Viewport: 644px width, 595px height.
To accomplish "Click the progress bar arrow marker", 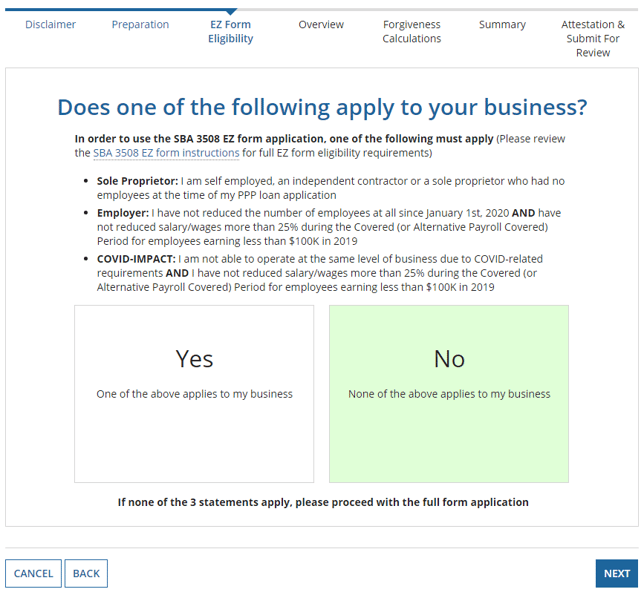I will [231, 11].
